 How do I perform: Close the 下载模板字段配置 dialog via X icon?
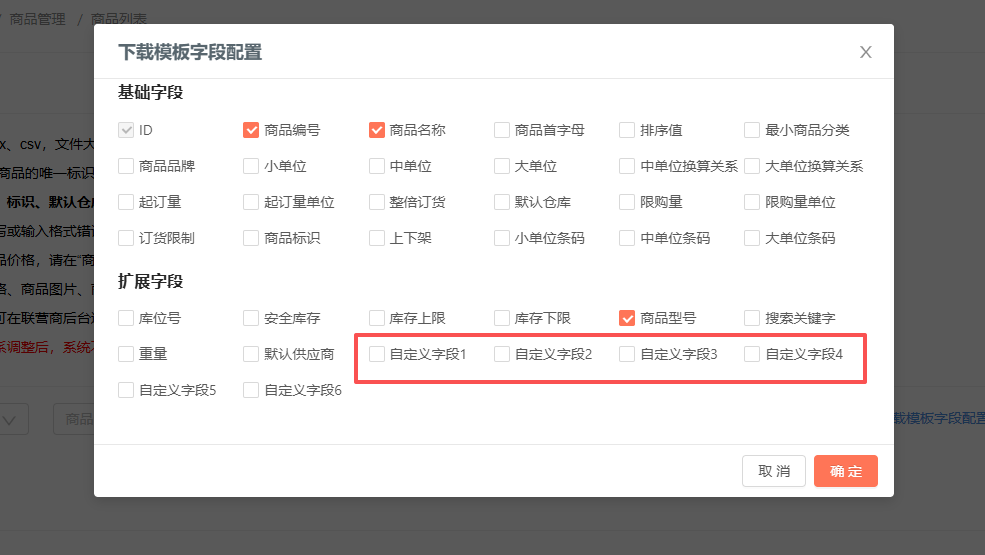[866, 52]
